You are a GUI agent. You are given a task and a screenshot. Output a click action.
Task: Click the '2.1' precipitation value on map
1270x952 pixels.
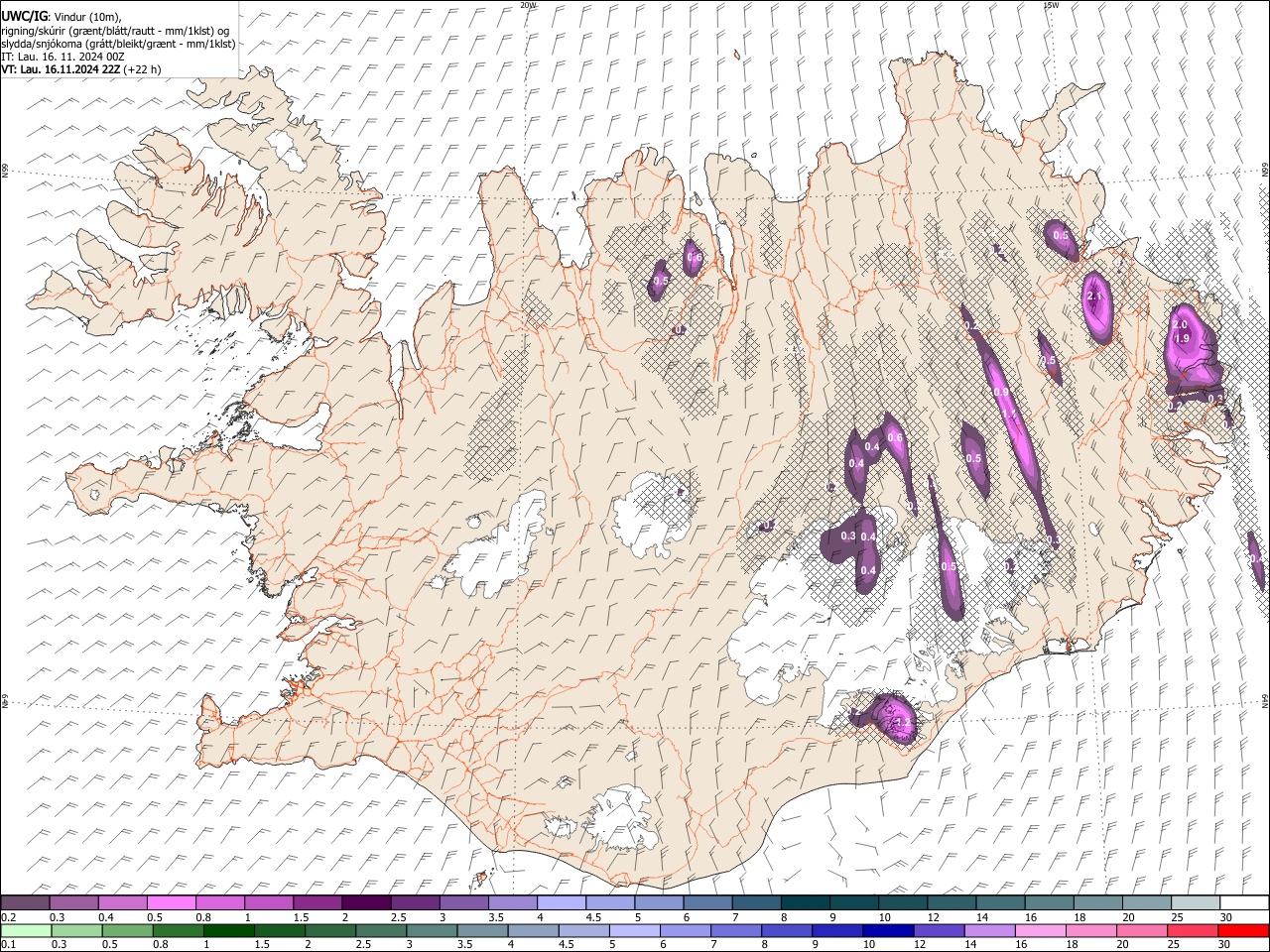[1095, 297]
